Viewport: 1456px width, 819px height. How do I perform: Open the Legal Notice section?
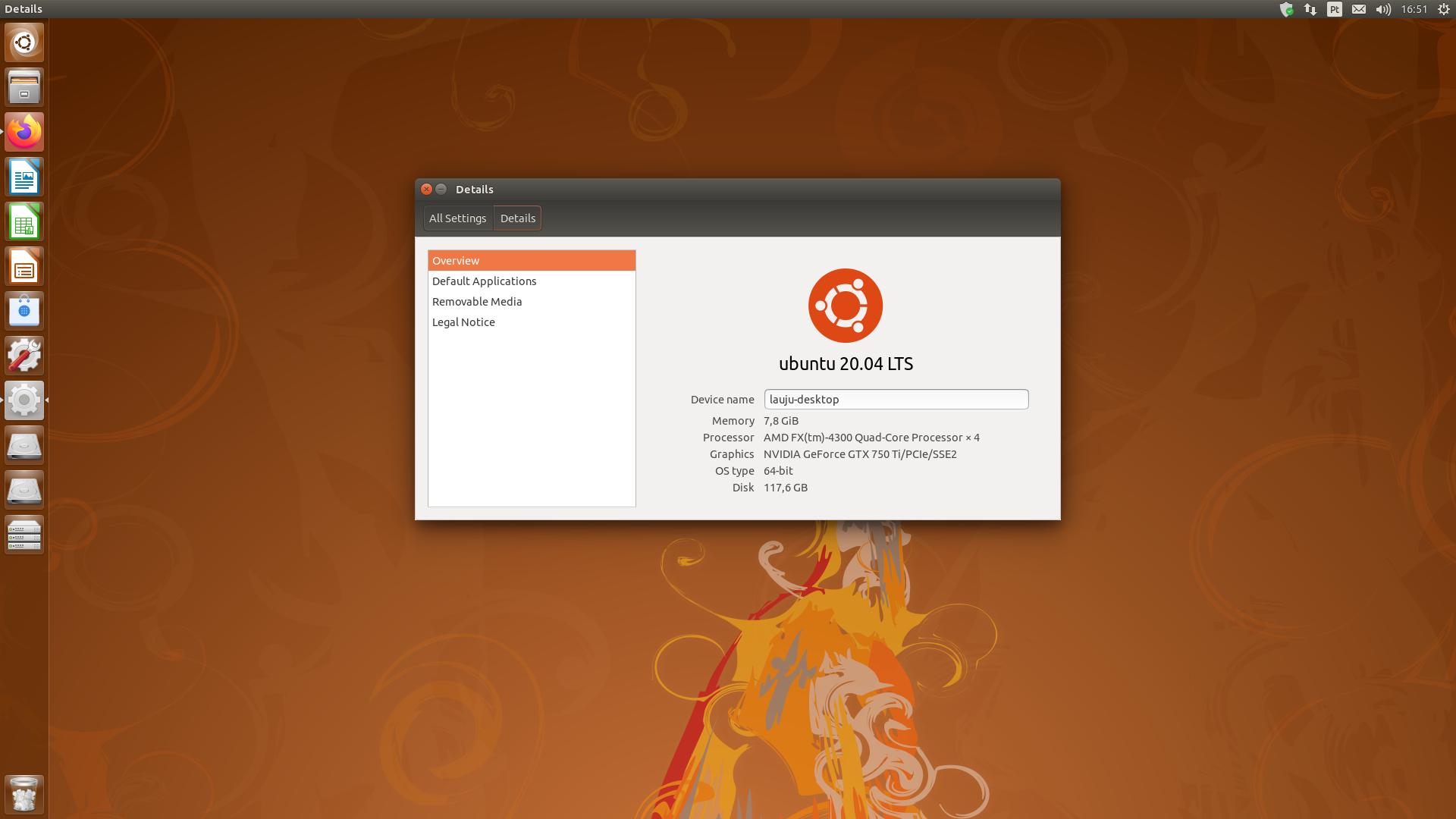pos(463,322)
